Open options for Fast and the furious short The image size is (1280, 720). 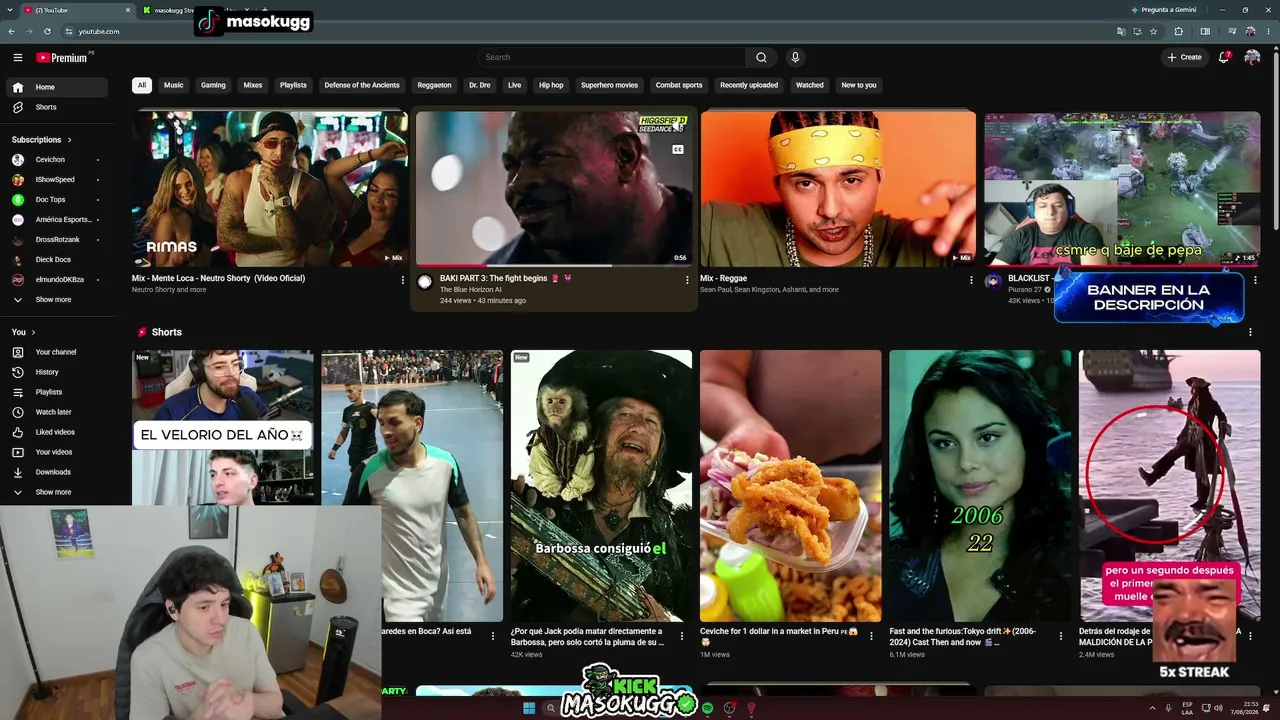[1061, 635]
